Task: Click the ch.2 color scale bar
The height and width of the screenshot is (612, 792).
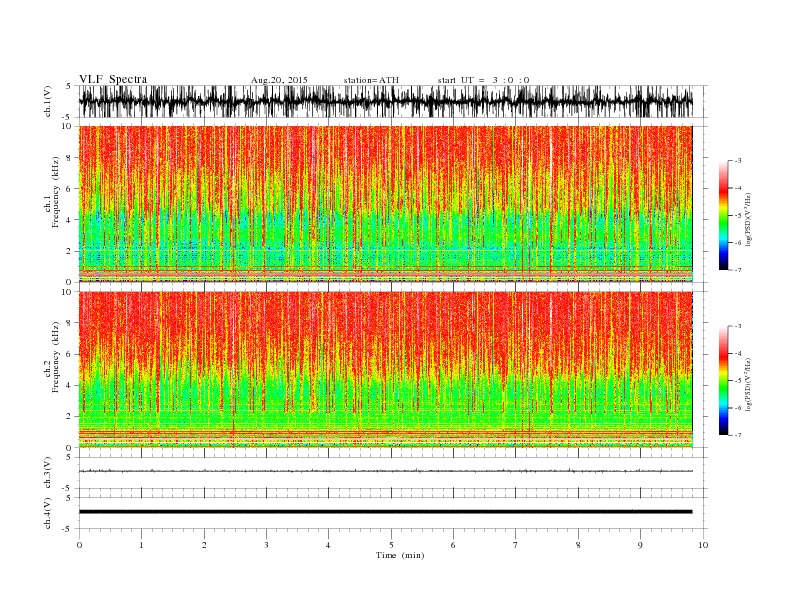Action: 723,380
